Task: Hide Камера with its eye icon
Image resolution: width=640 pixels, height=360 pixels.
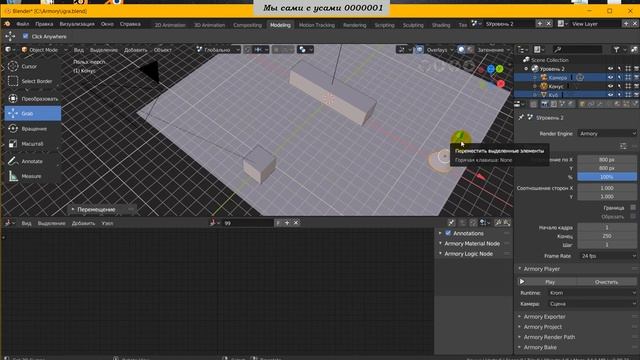Action: (x=611, y=78)
